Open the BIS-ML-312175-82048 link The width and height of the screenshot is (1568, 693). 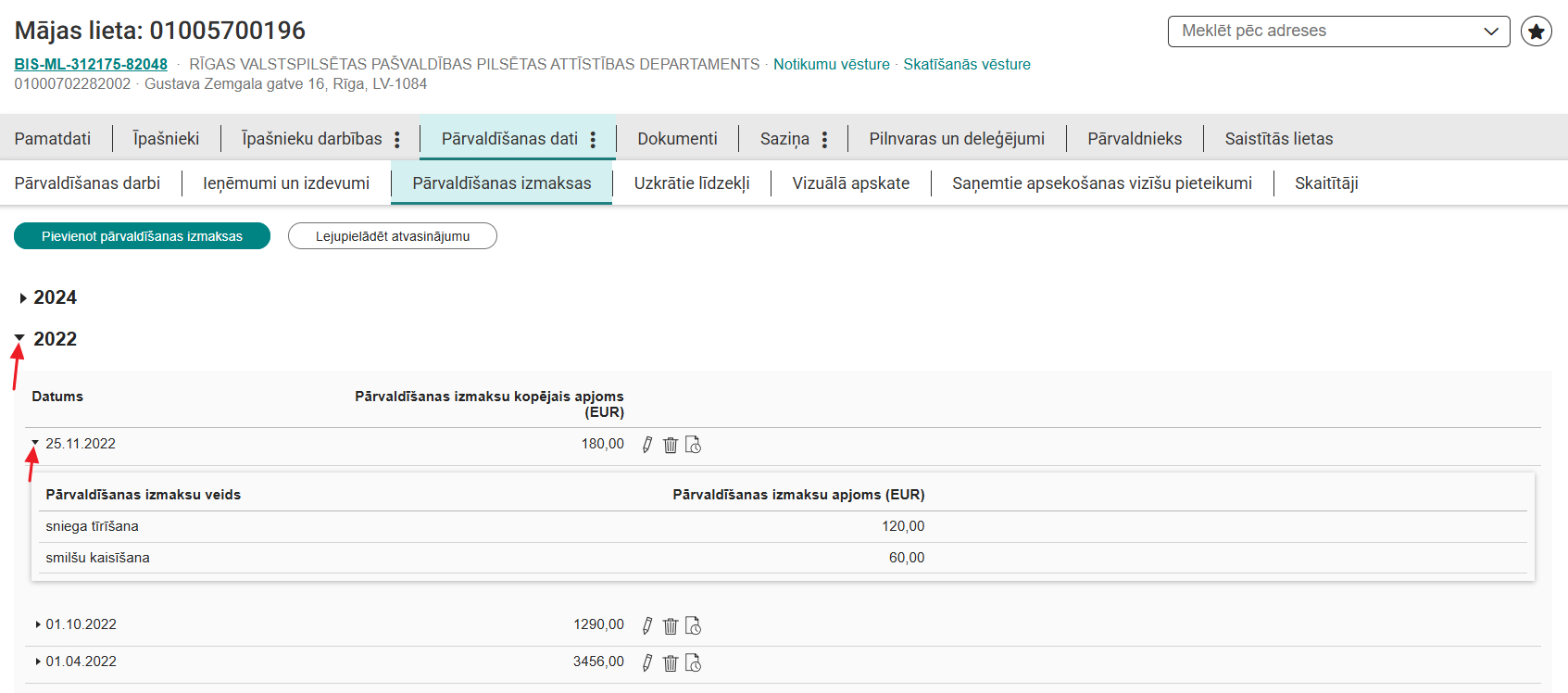coord(91,64)
